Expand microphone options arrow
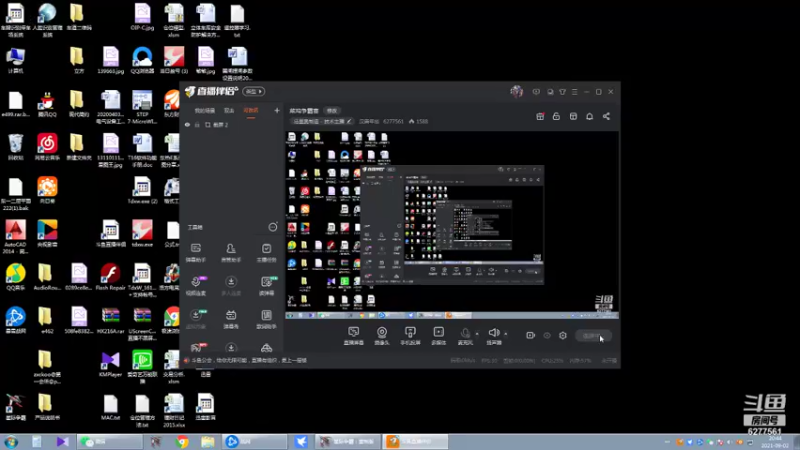 (x=477, y=334)
